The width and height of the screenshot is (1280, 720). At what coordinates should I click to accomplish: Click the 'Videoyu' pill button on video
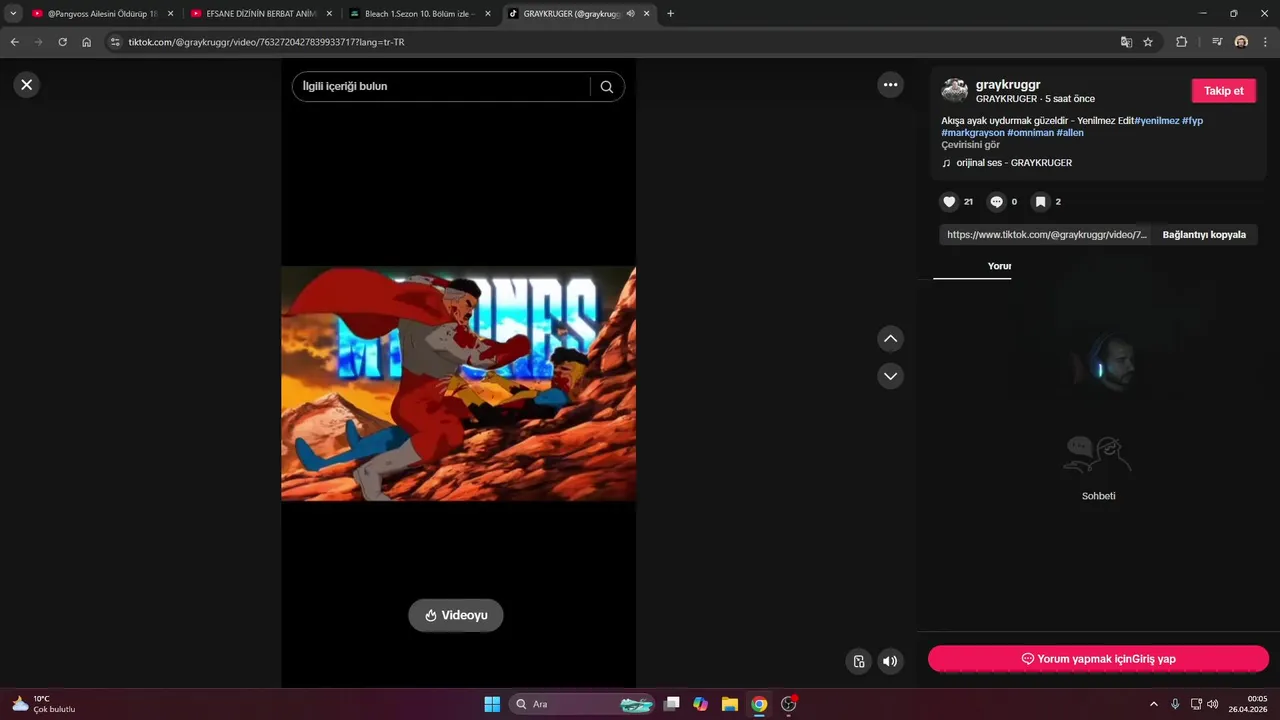[456, 615]
